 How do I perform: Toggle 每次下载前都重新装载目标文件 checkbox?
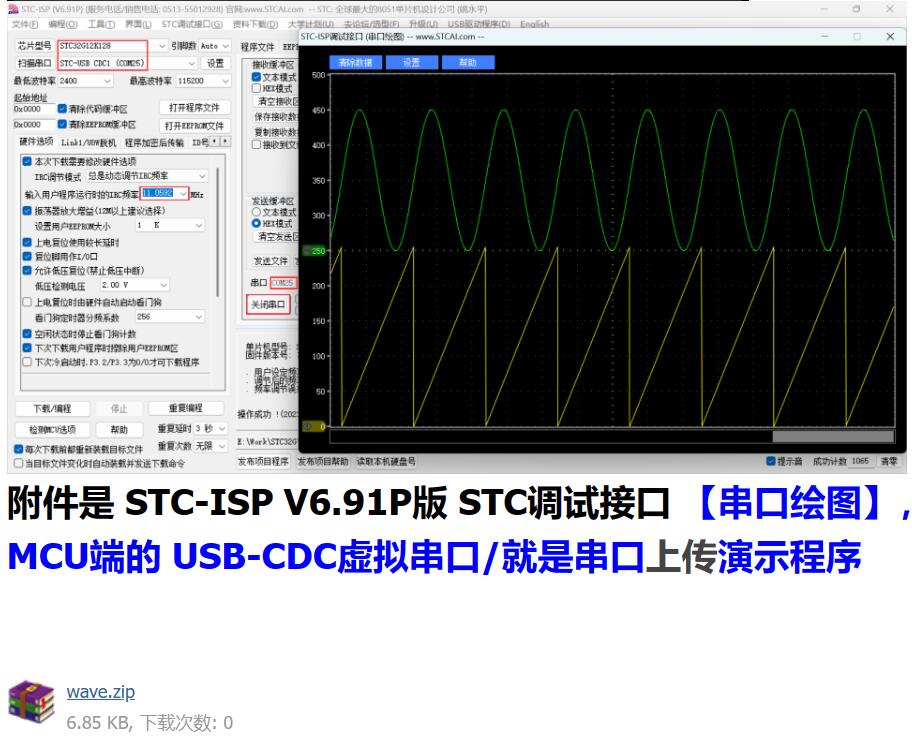click(x=19, y=449)
